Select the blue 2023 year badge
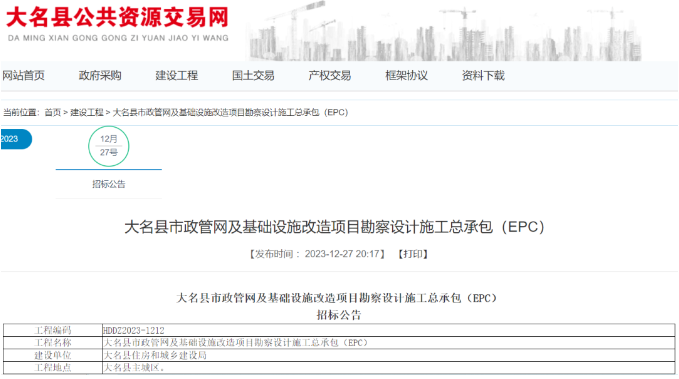679x379 pixels. coord(16,139)
